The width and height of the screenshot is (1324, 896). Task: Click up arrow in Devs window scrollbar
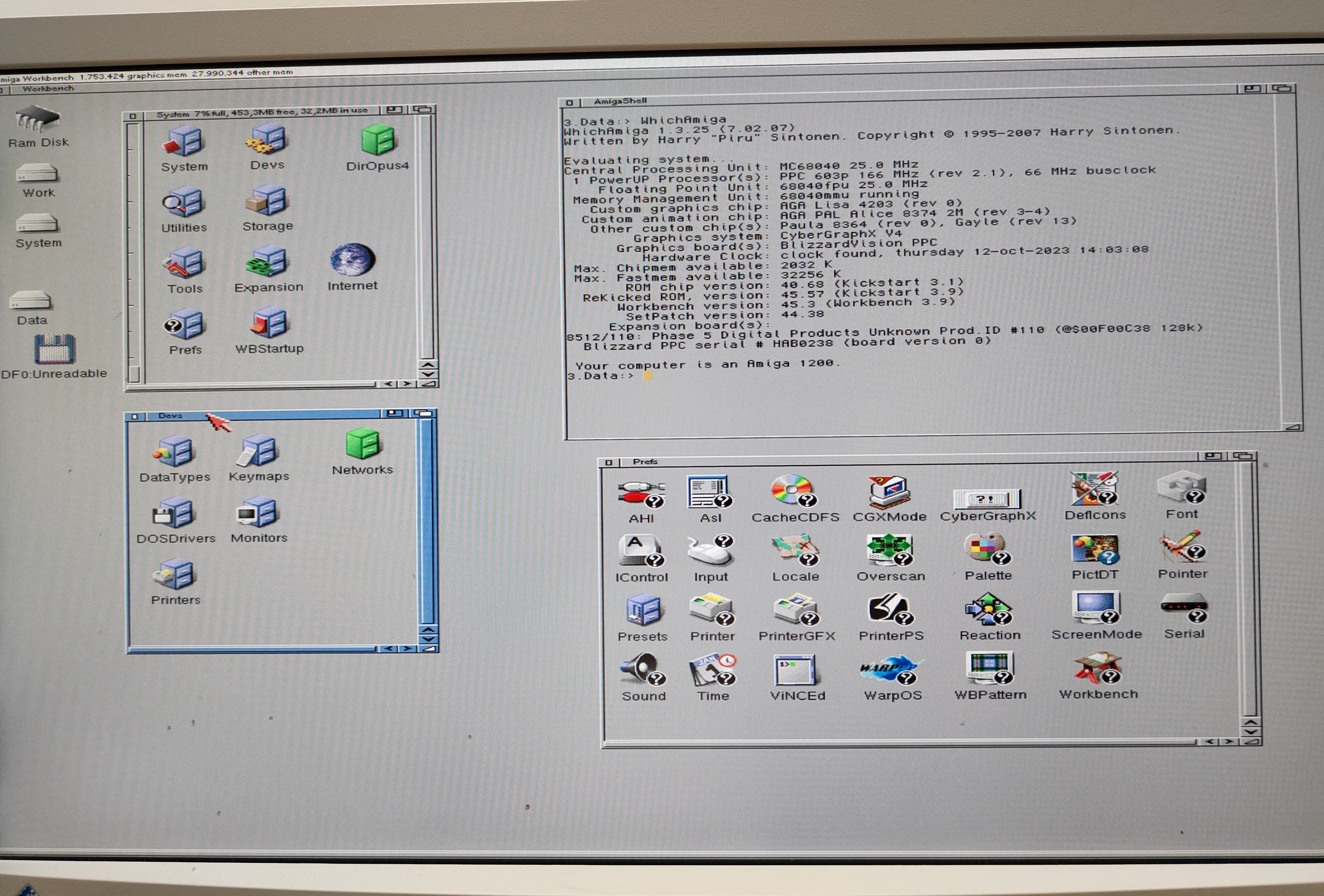coord(428,630)
